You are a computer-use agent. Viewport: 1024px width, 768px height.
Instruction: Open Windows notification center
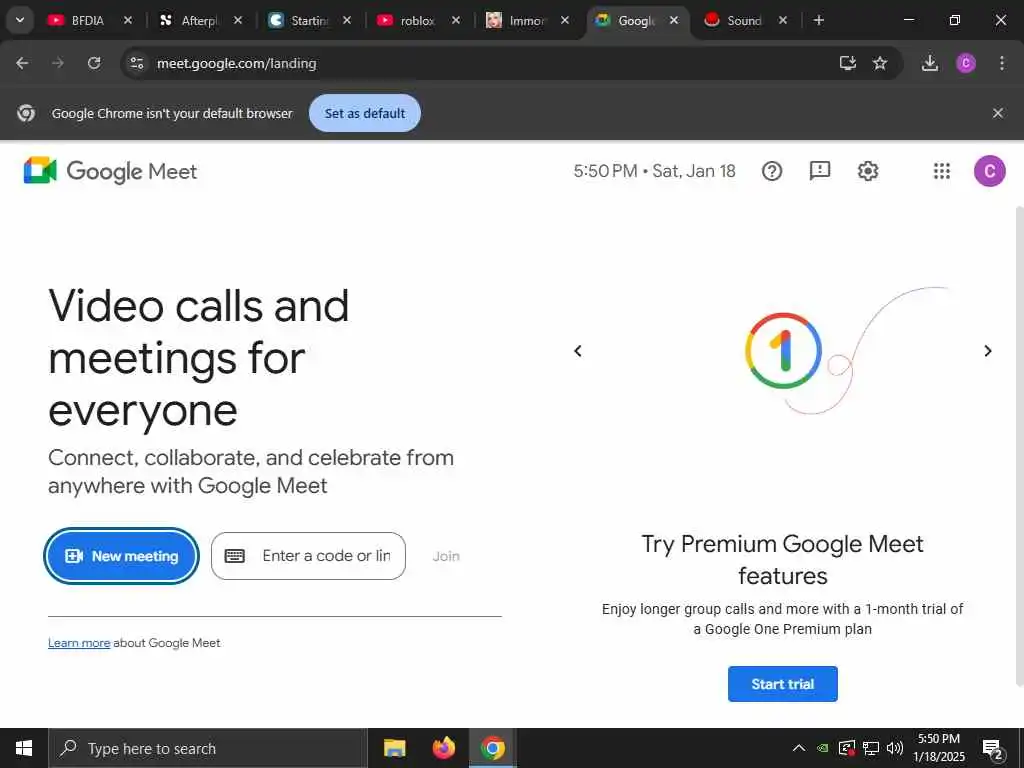[993, 748]
